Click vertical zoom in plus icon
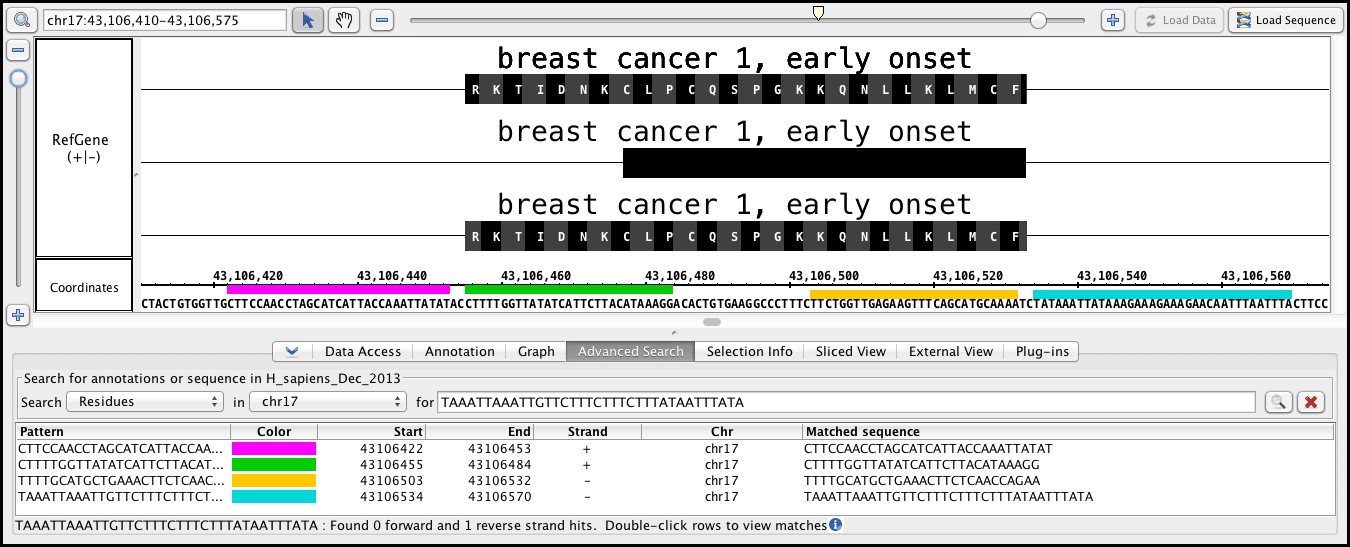Screen dimensions: 1350x547 [x=17, y=316]
